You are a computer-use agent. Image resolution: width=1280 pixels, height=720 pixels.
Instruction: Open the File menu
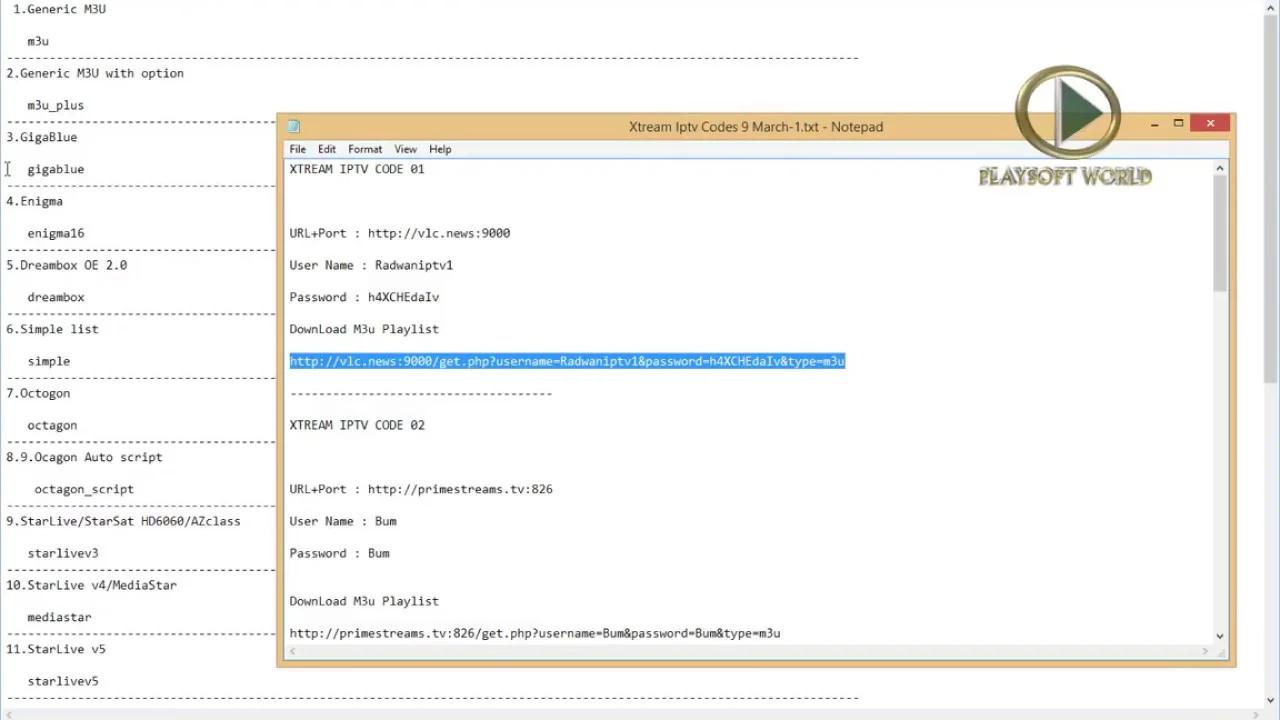click(x=297, y=149)
